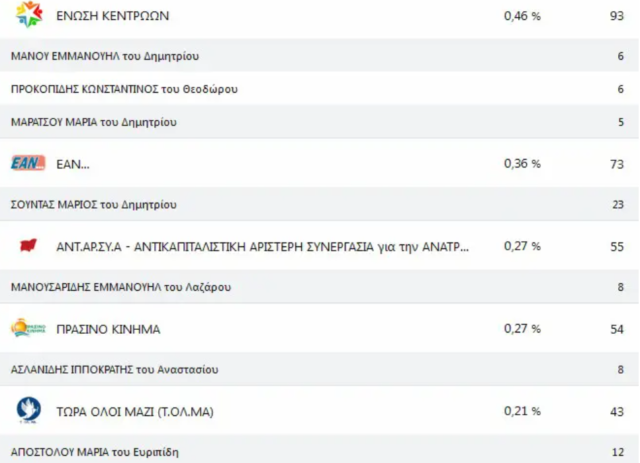Click the ΕΝΩΣΗ ΚΕΝΤΡΩΩΝ party logo

[29, 16]
